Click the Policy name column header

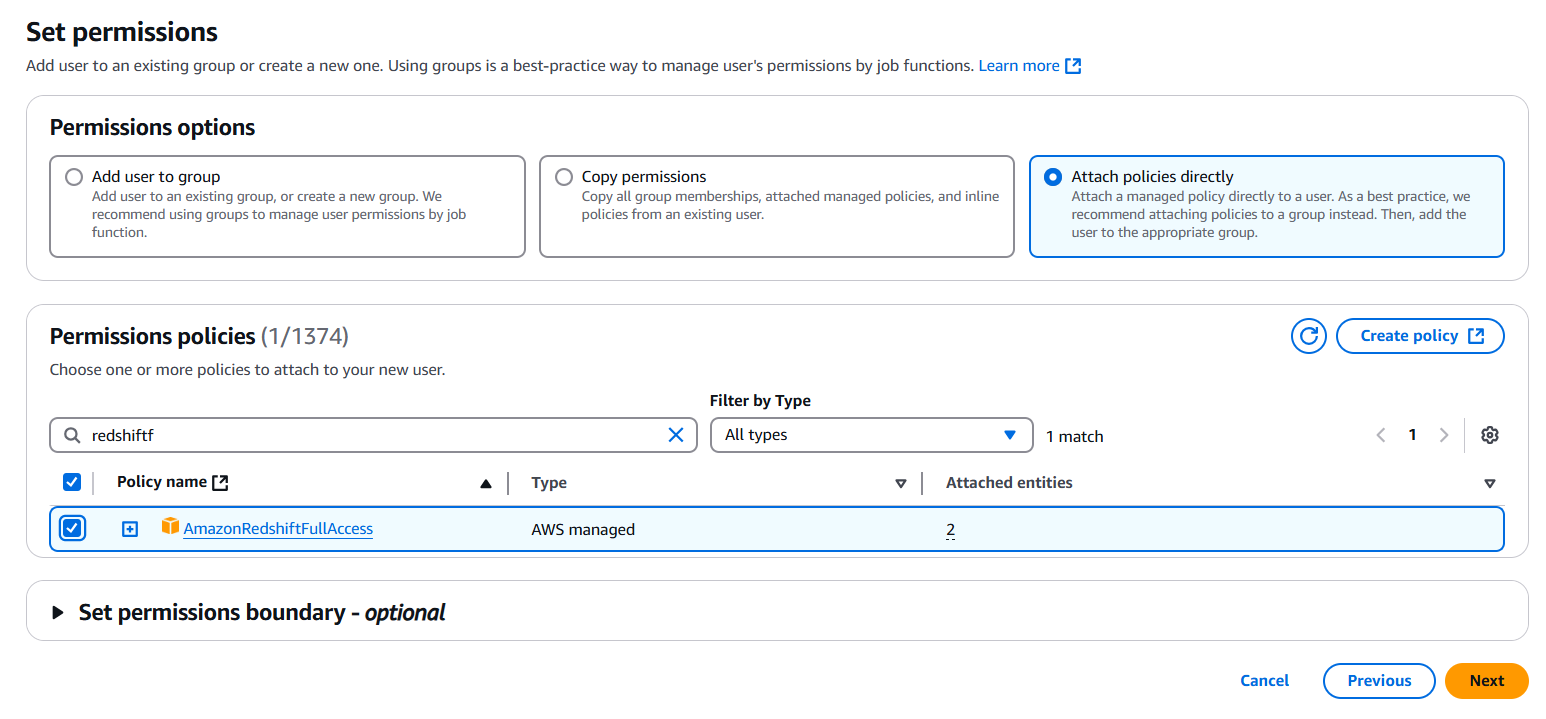click(162, 482)
